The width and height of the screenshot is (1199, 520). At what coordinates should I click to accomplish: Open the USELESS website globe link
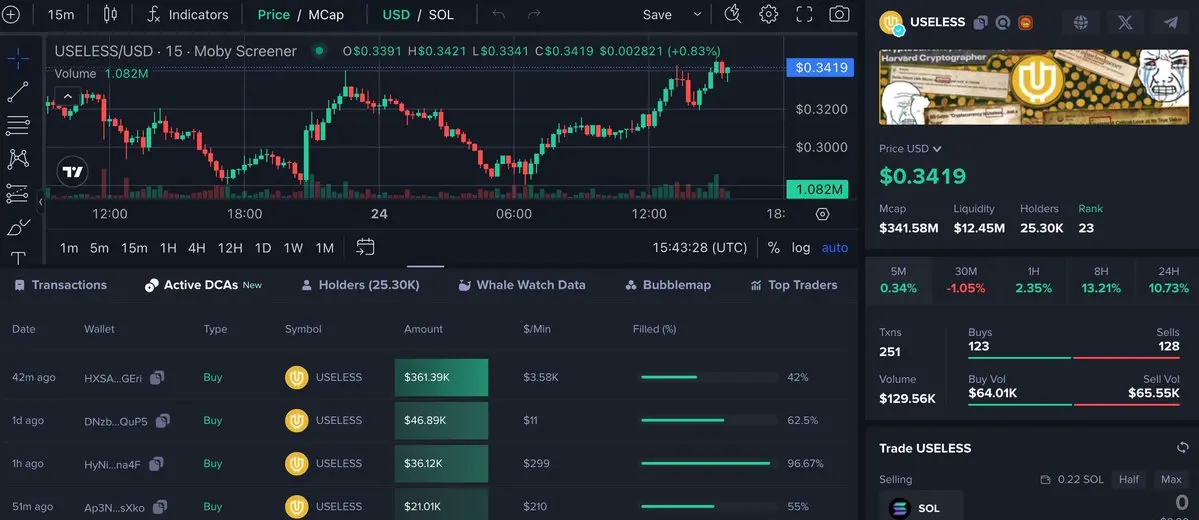click(1080, 22)
